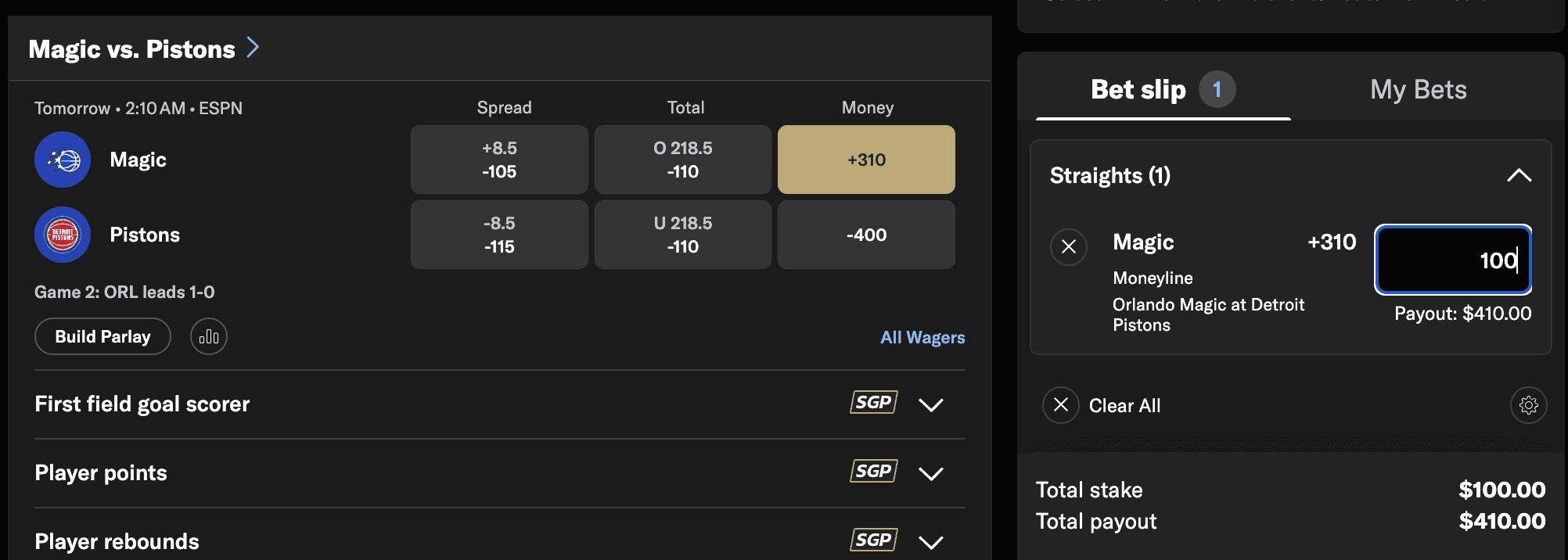The image size is (1568, 560).
Task: Open All Wagers for this game
Action: (x=922, y=337)
